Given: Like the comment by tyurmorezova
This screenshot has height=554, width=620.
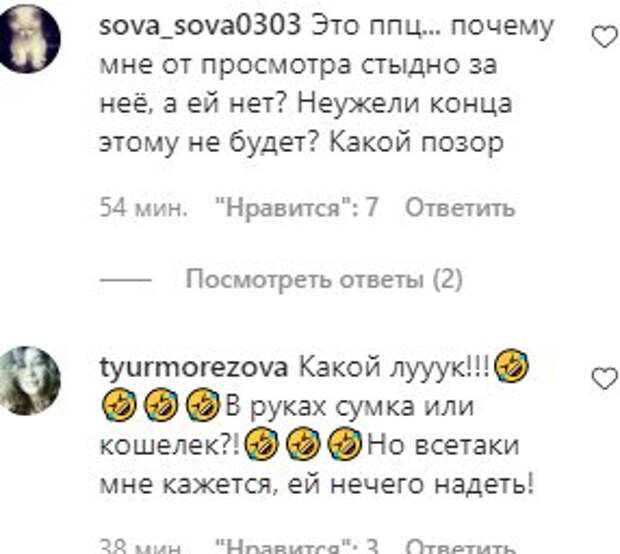Looking at the screenshot, I should 605,378.
